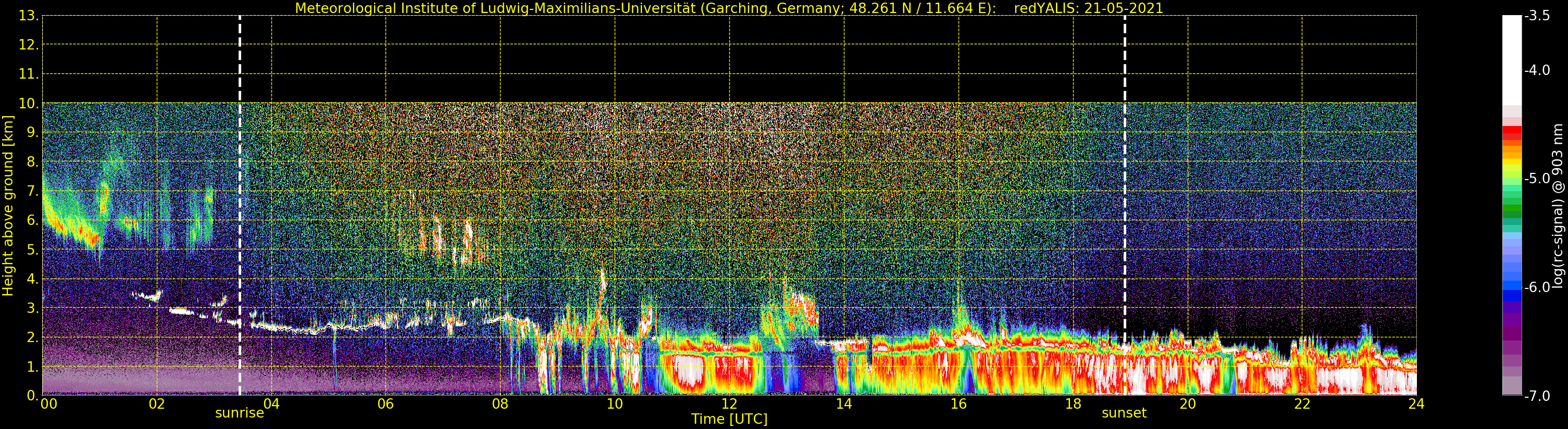This screenshot has width=1568, height=429.
Task: Click height-axis tick label '1.'
Action: (x=33, y=367)
